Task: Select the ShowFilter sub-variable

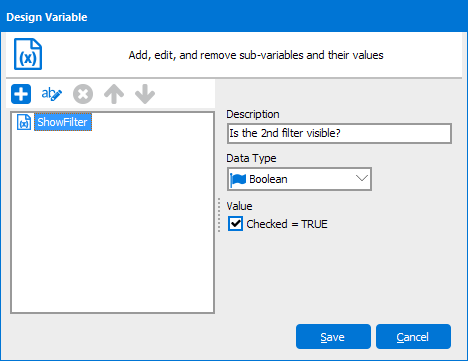Action: click(x=63, y=122)
